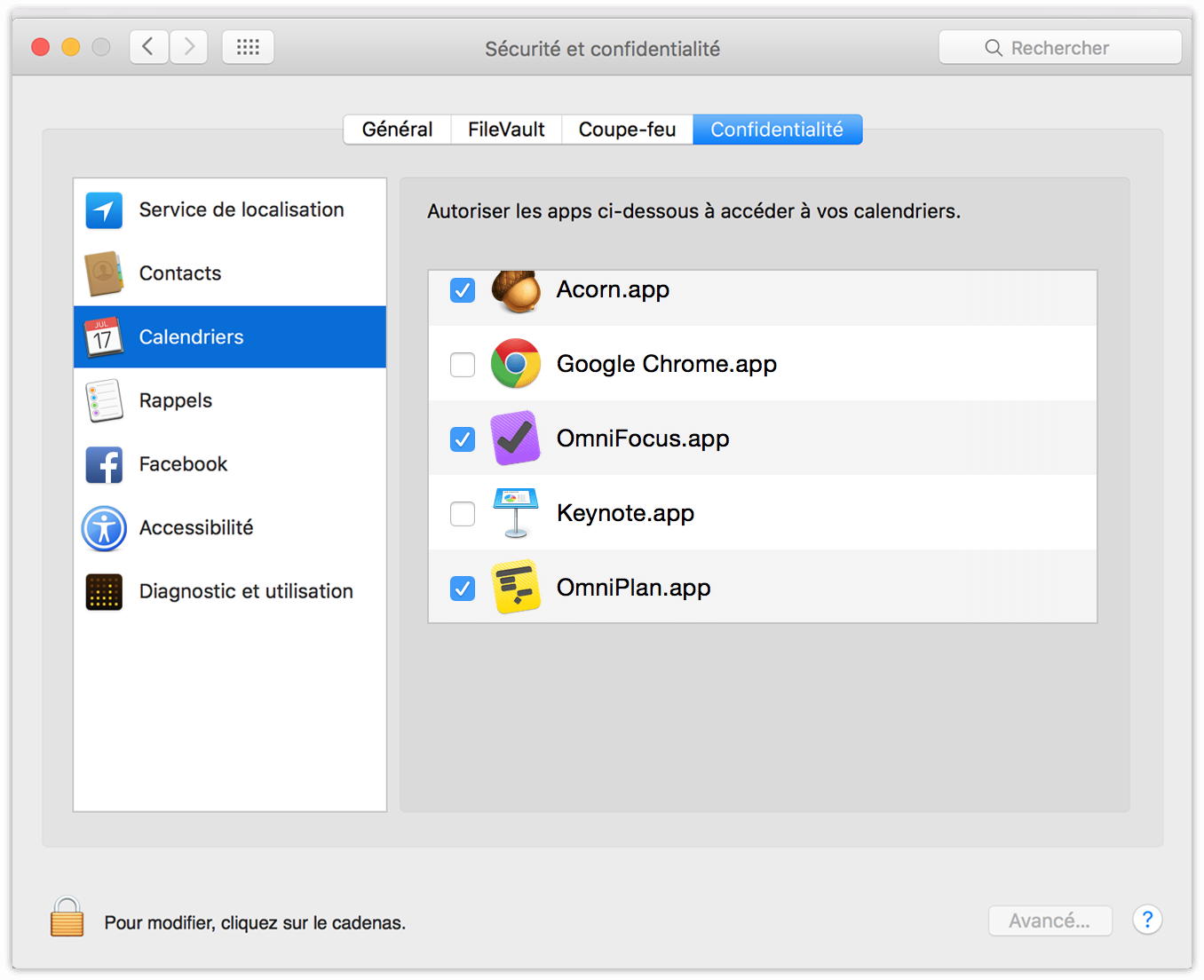This screenshot has width=1204, height=980.
Task: Click the Google Chrome app icon
Action: [516, 364]
